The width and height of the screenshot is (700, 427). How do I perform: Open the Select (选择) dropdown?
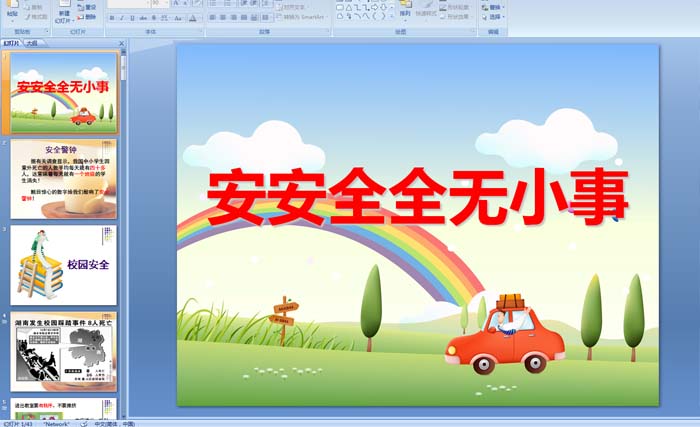pyautogui.click(x=493, y=17)
